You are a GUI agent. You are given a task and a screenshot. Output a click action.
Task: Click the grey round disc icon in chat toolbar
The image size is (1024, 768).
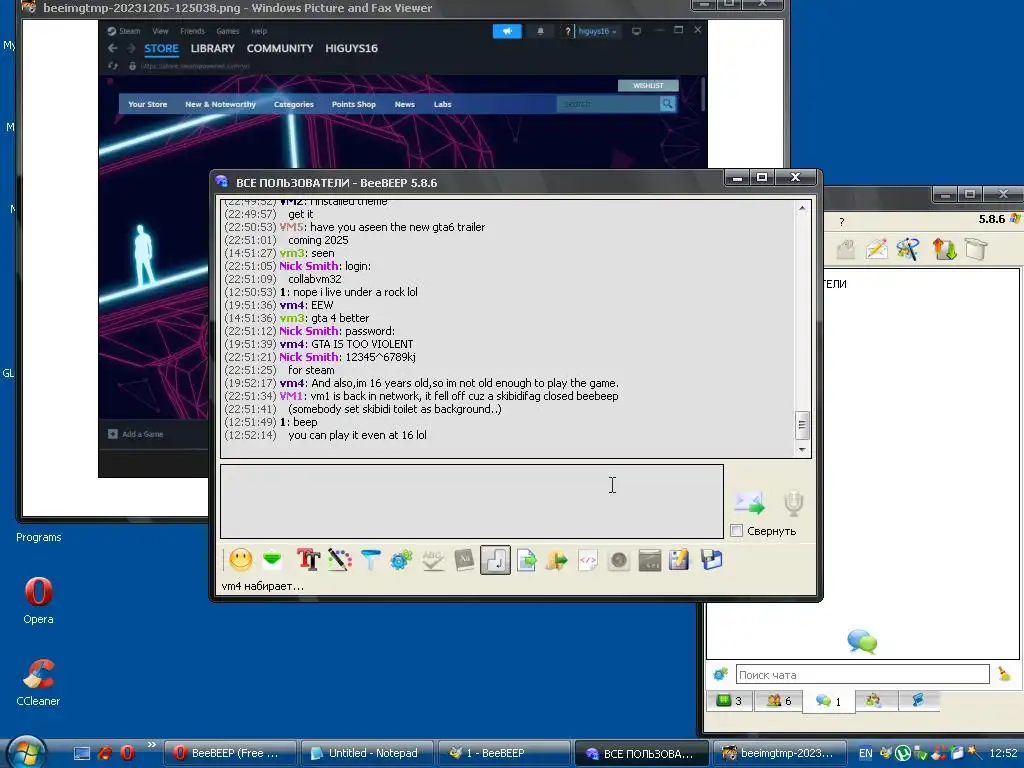click(x=618, y=560)
